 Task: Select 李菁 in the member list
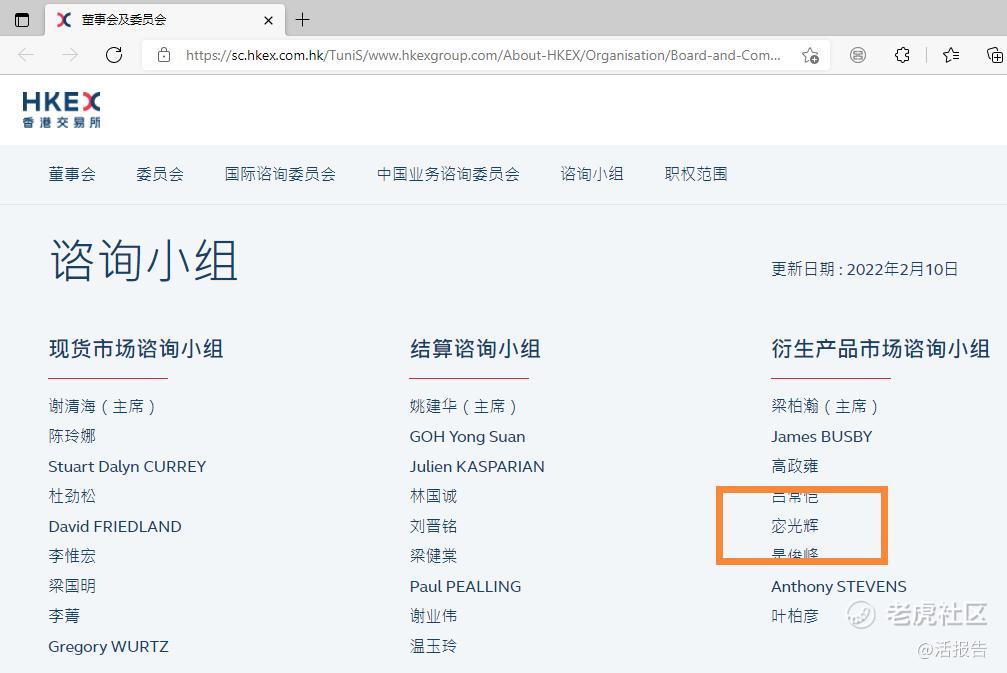point(64,616)
